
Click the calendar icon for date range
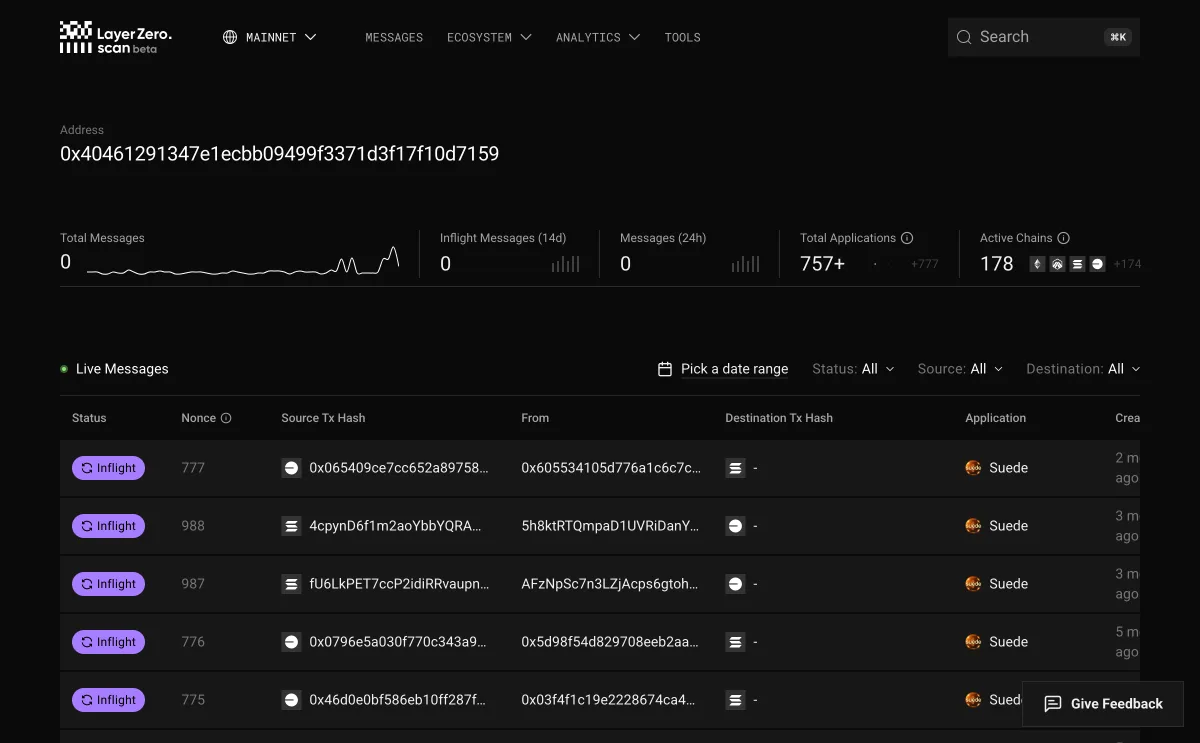pyautogui.click(x=665, y=369)
